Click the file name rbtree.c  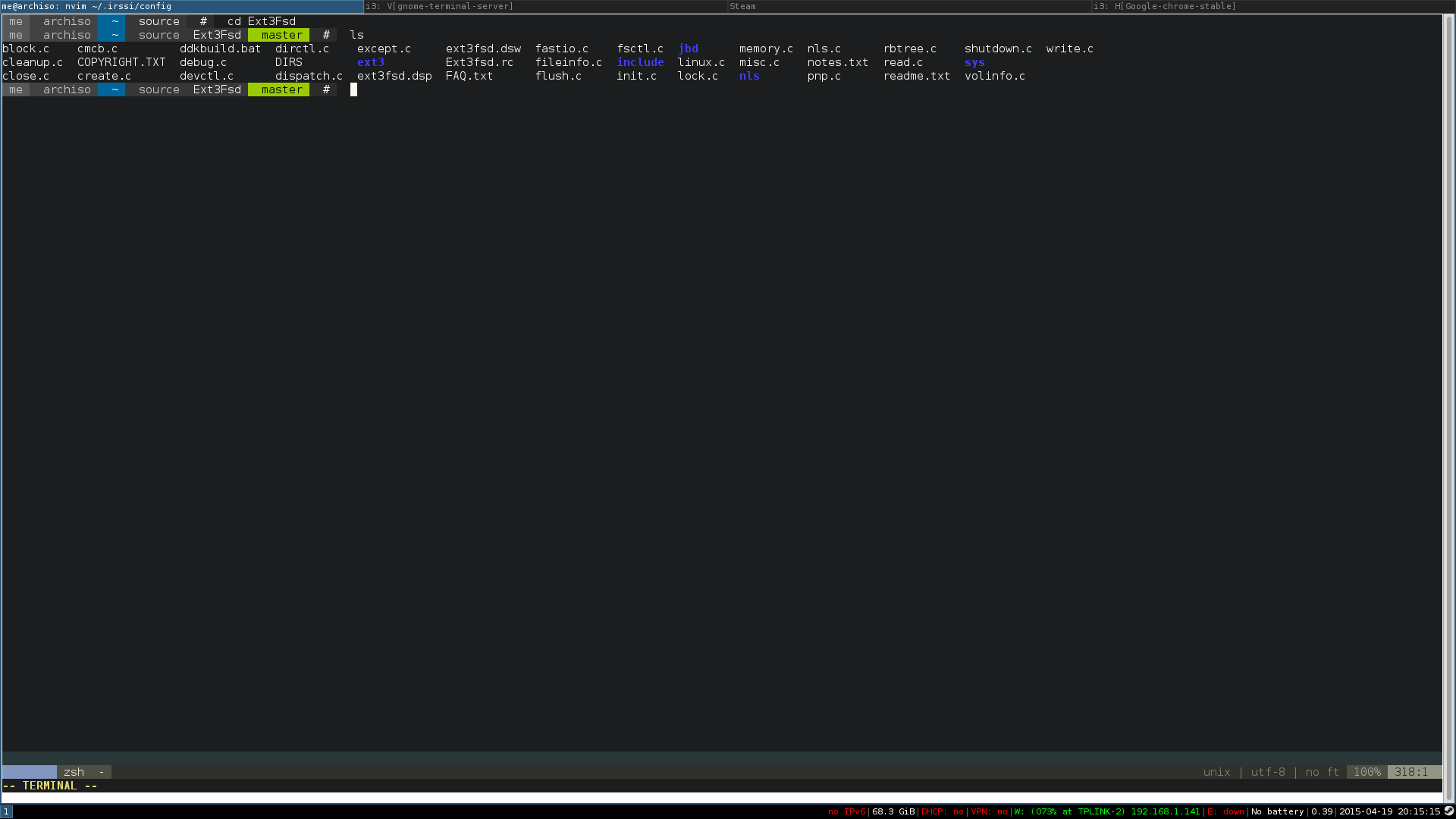point(909,49)
